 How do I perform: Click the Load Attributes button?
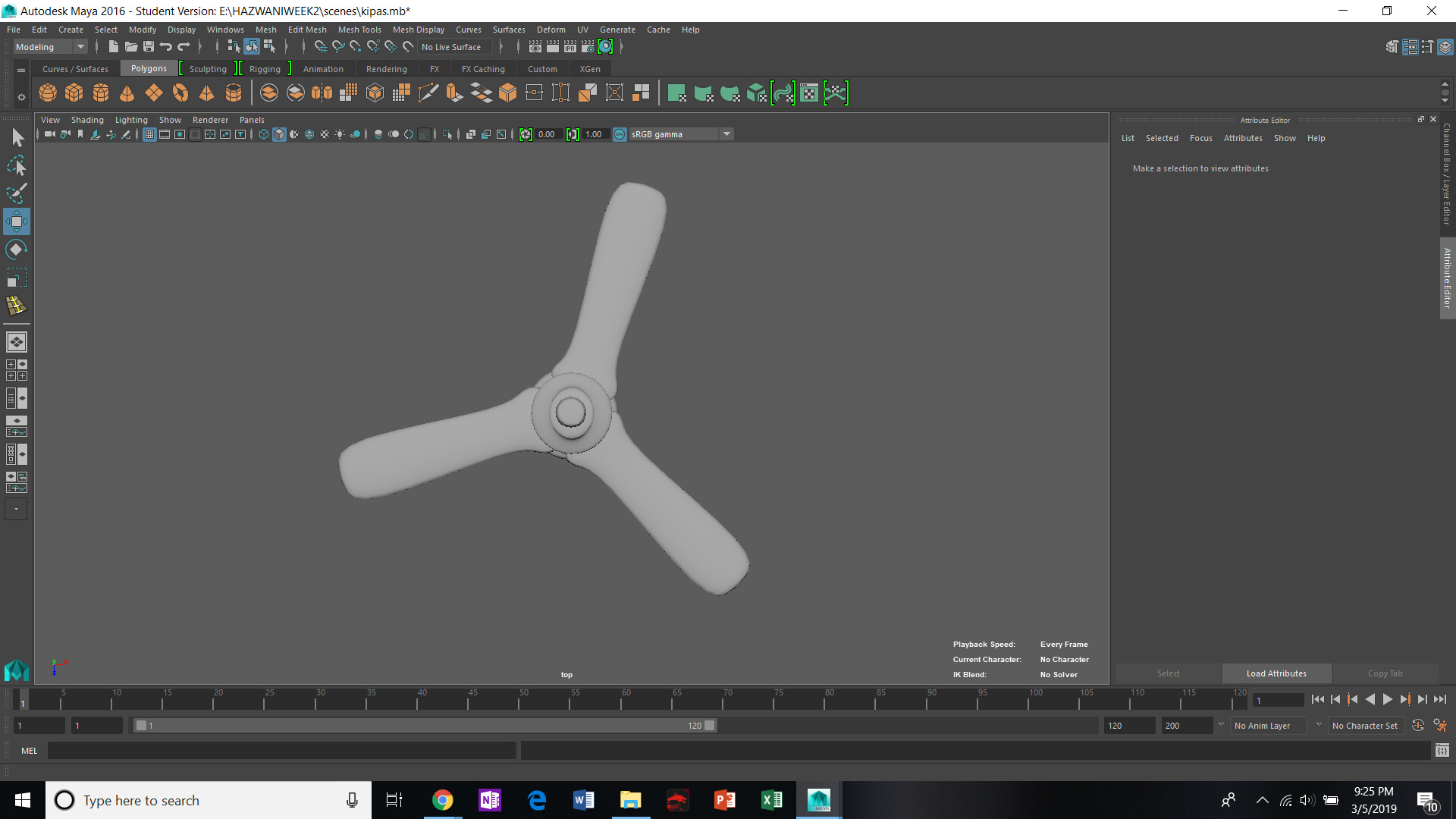(x=1276, y=673)
